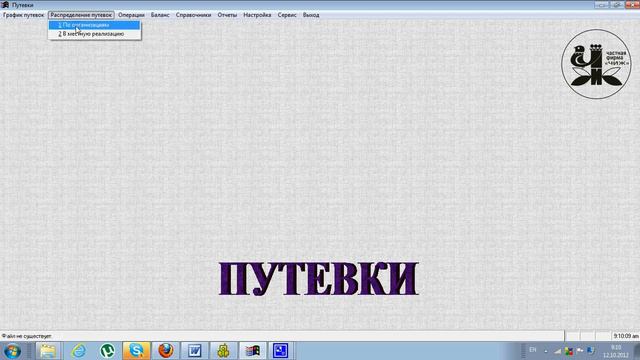Open the Отчеты menu

tap(227, 15)
